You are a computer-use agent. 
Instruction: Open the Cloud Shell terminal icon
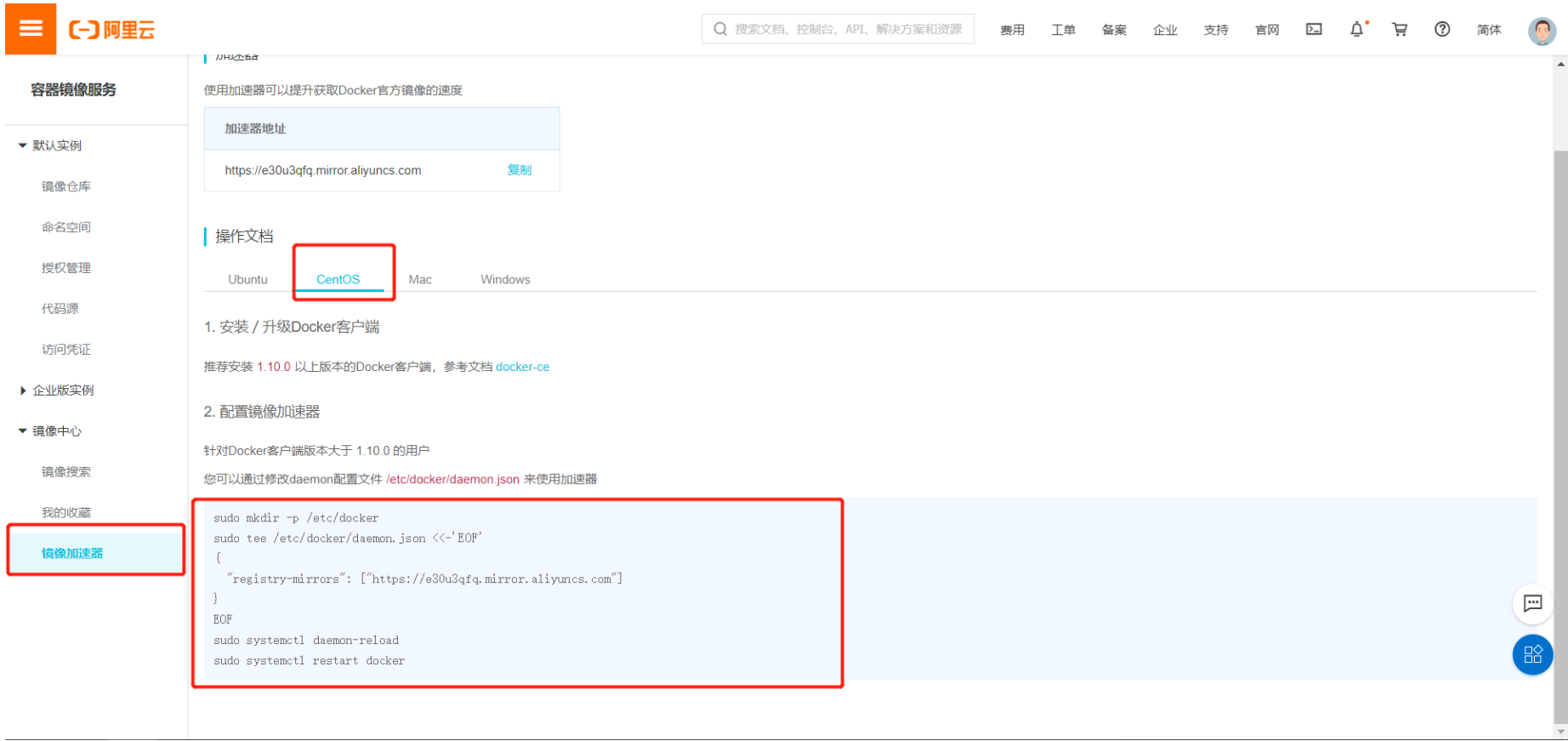[x=1314, y=29]
